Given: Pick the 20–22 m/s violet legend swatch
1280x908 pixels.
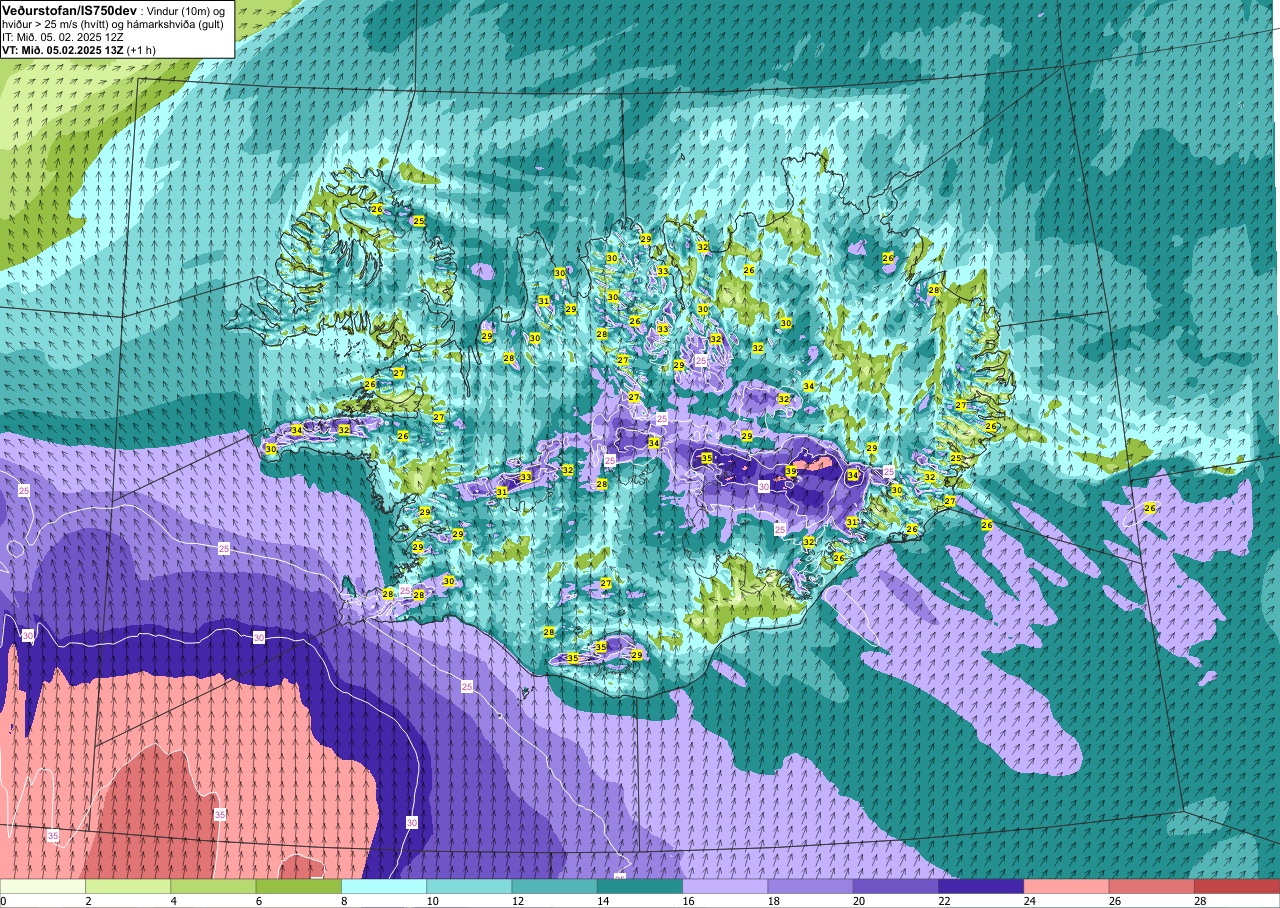Looking at the screenshot, I should click(x=896, y=886).
